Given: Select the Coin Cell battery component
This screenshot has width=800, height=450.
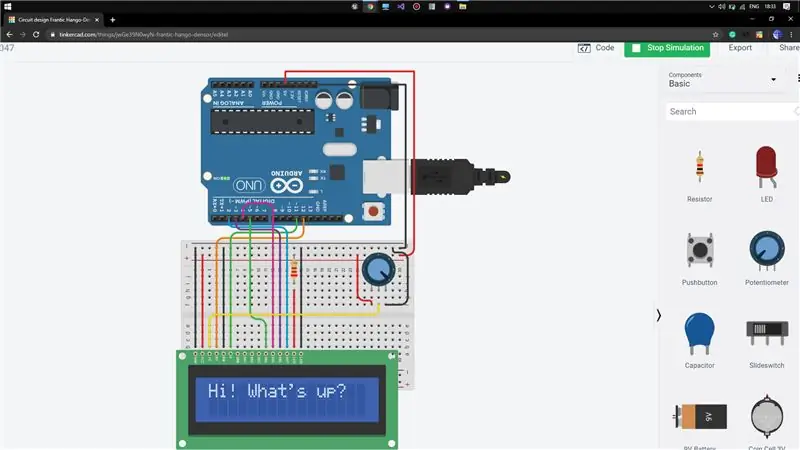Looking at the screenshot, I should 766,421.
